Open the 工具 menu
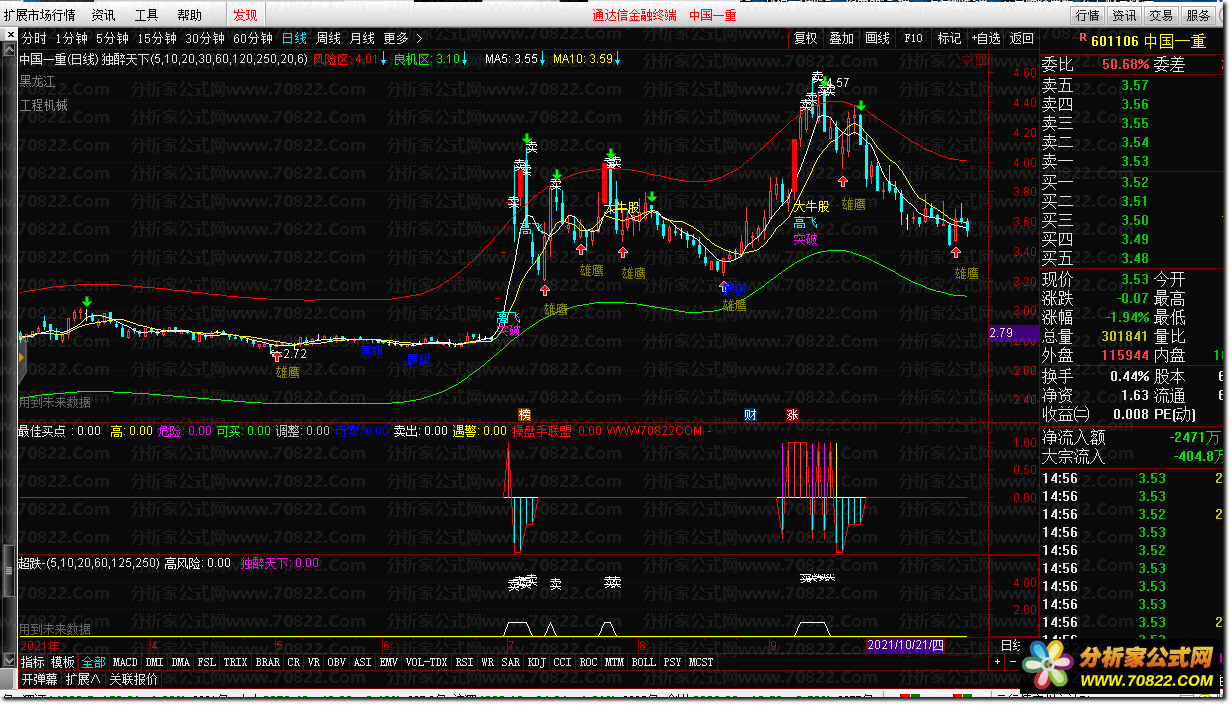This screenshot has width=1232, height=705. [x=146, y=15]
